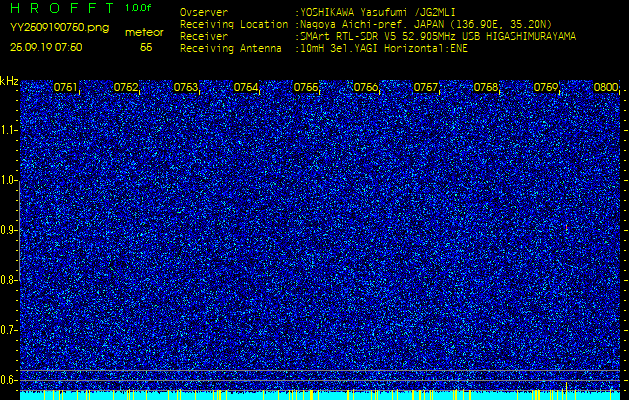Click the version number 1.0.0f
This screenshot has height=400, width=629.
138,8
